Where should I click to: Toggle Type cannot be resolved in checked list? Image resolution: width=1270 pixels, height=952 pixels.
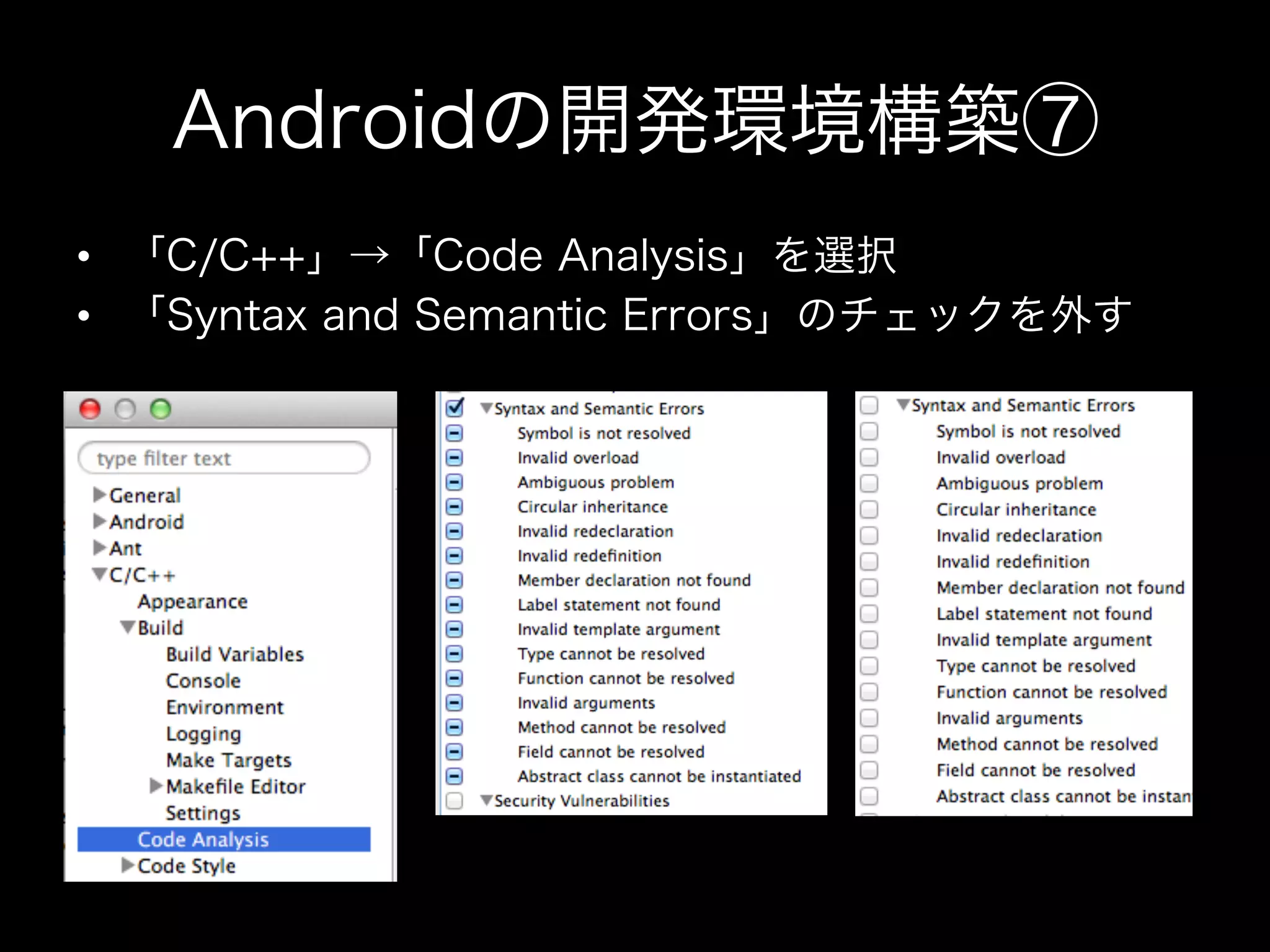pos(455,653)
